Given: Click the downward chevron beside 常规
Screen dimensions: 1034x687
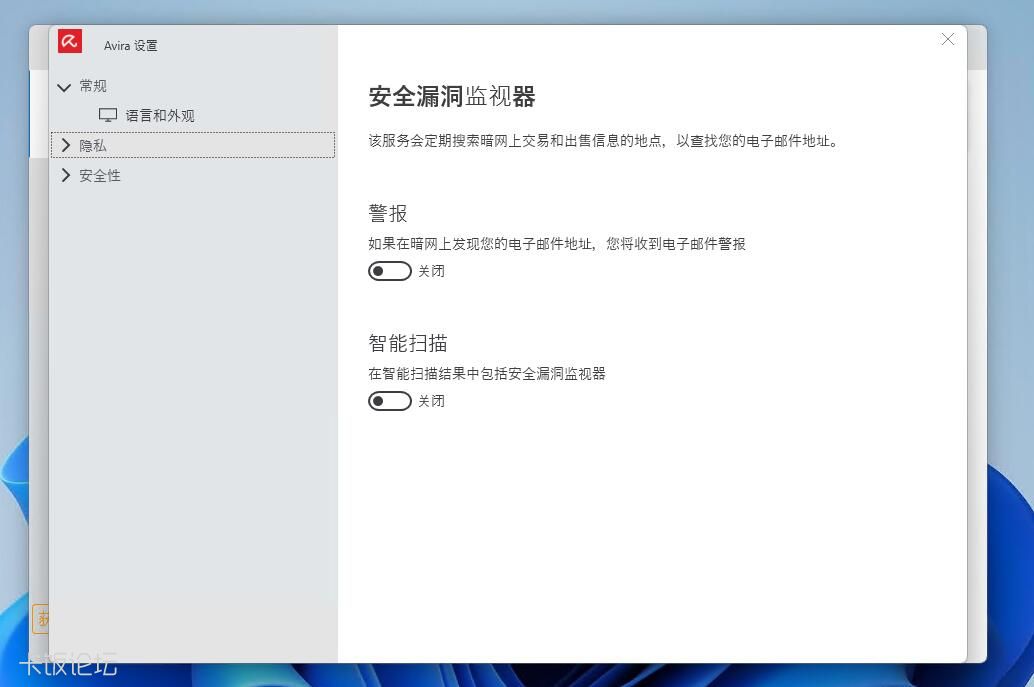Looking at the screenshot, I should coord(64,86).
